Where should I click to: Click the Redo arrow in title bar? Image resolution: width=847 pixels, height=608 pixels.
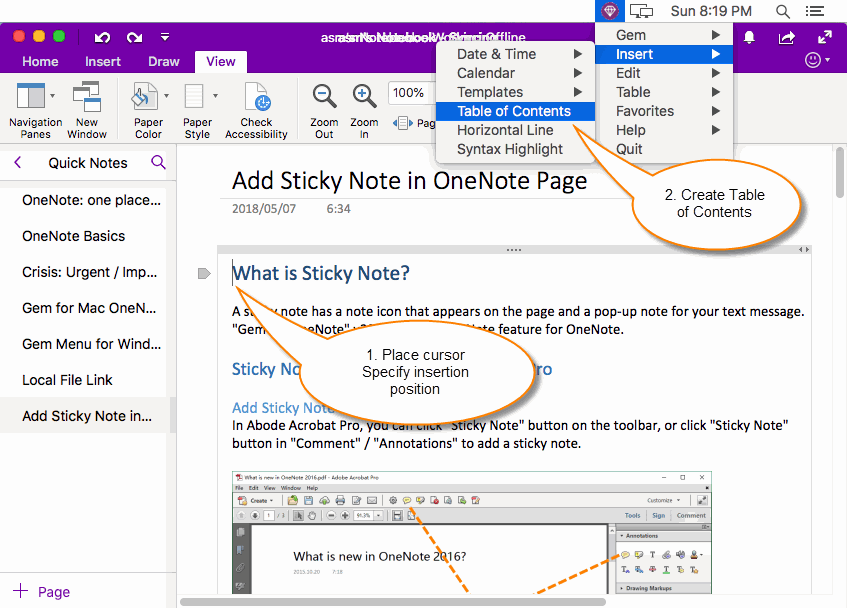click(134, 37)
